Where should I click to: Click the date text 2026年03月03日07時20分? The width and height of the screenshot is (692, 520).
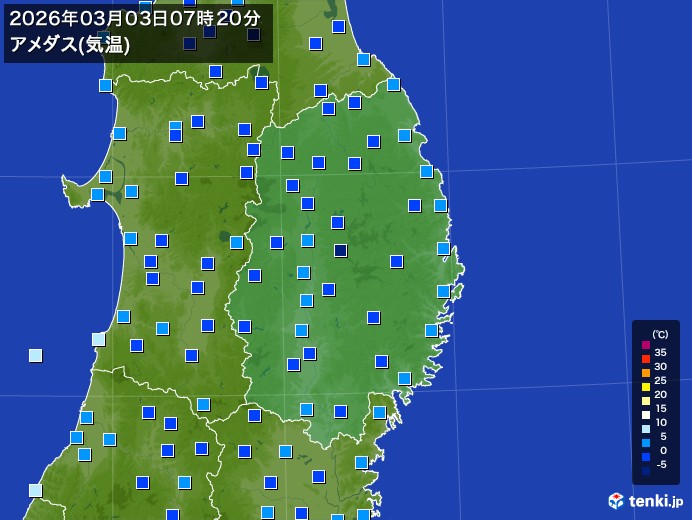(x=135, y=19)
